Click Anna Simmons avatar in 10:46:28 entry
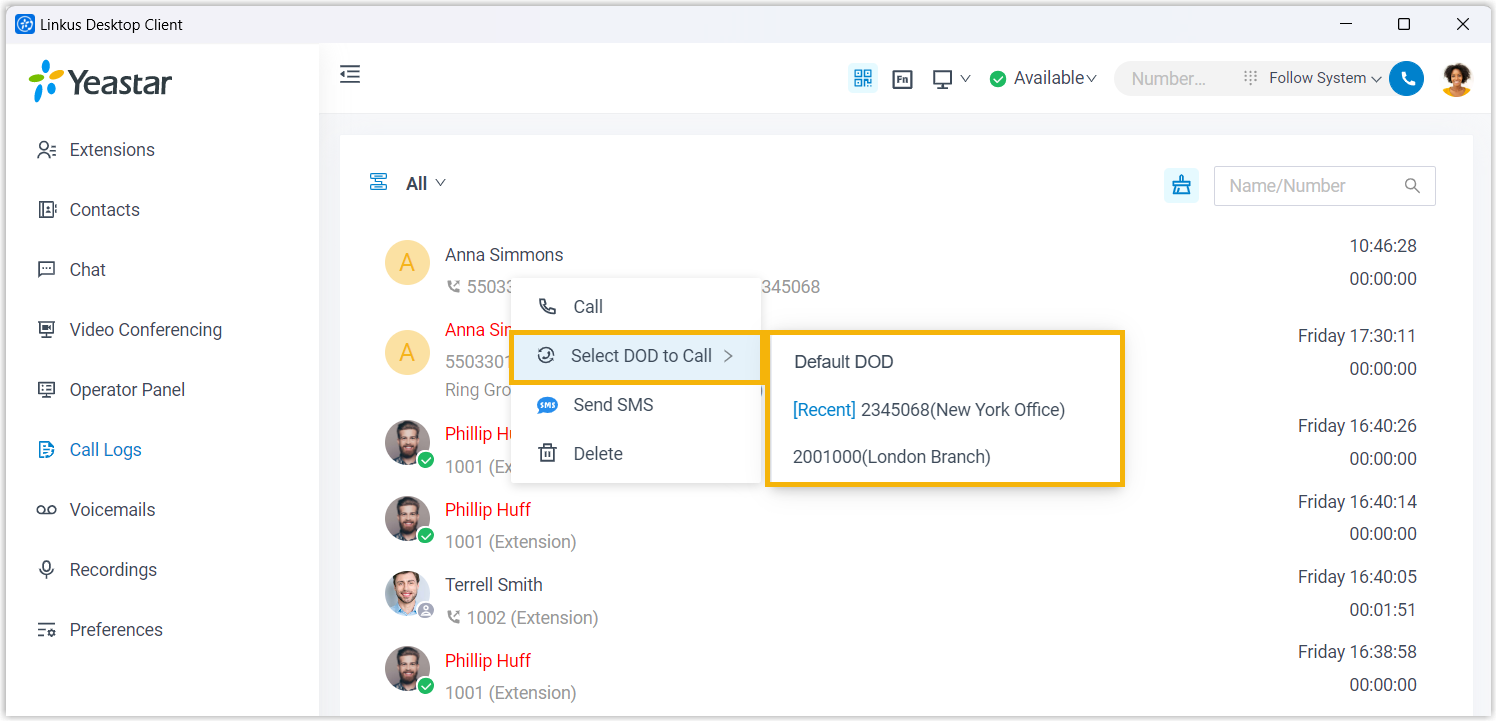The height and width of the screenshot is (722, 1497). coord(407,263)
